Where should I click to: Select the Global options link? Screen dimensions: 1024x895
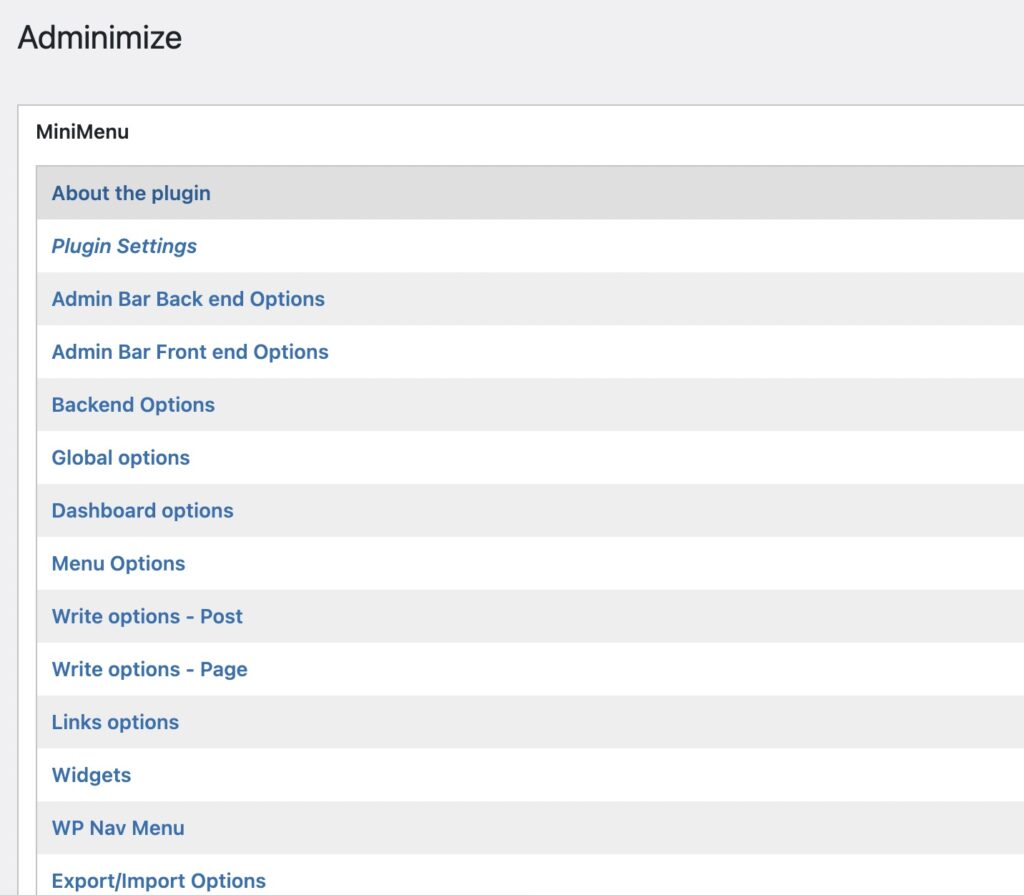[120, 458]
